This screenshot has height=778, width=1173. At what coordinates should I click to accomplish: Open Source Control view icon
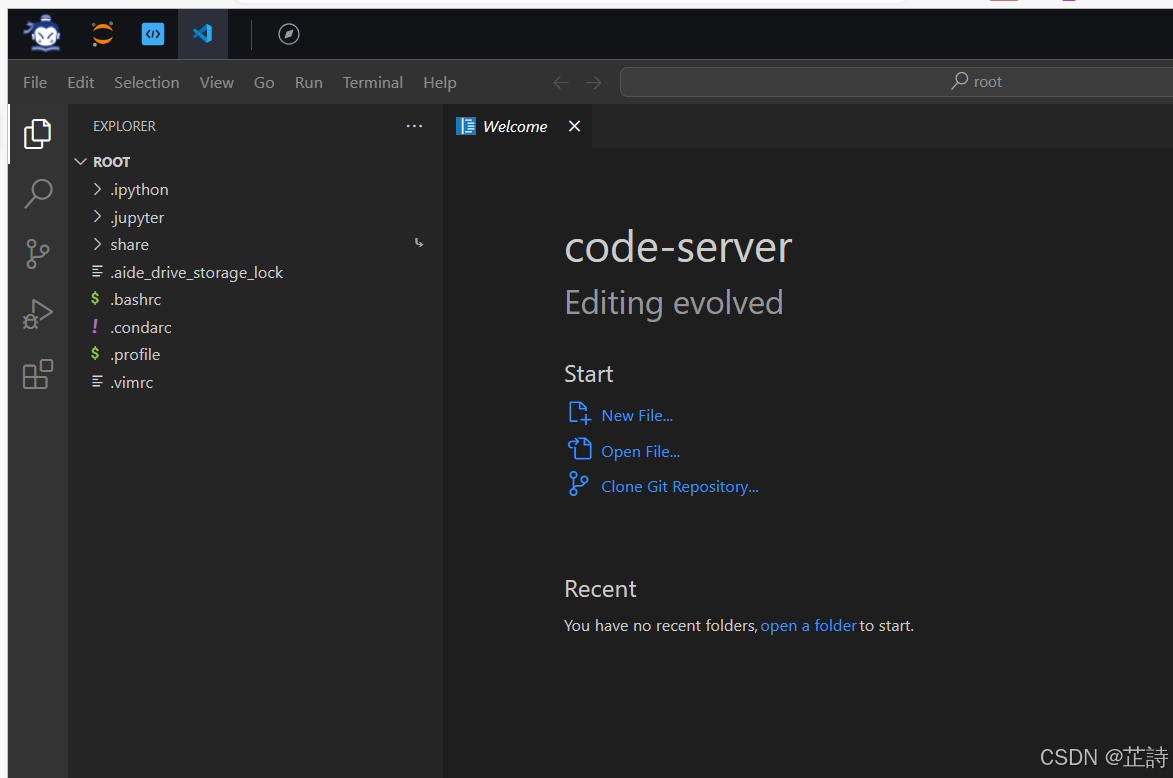tap(37, 254)
